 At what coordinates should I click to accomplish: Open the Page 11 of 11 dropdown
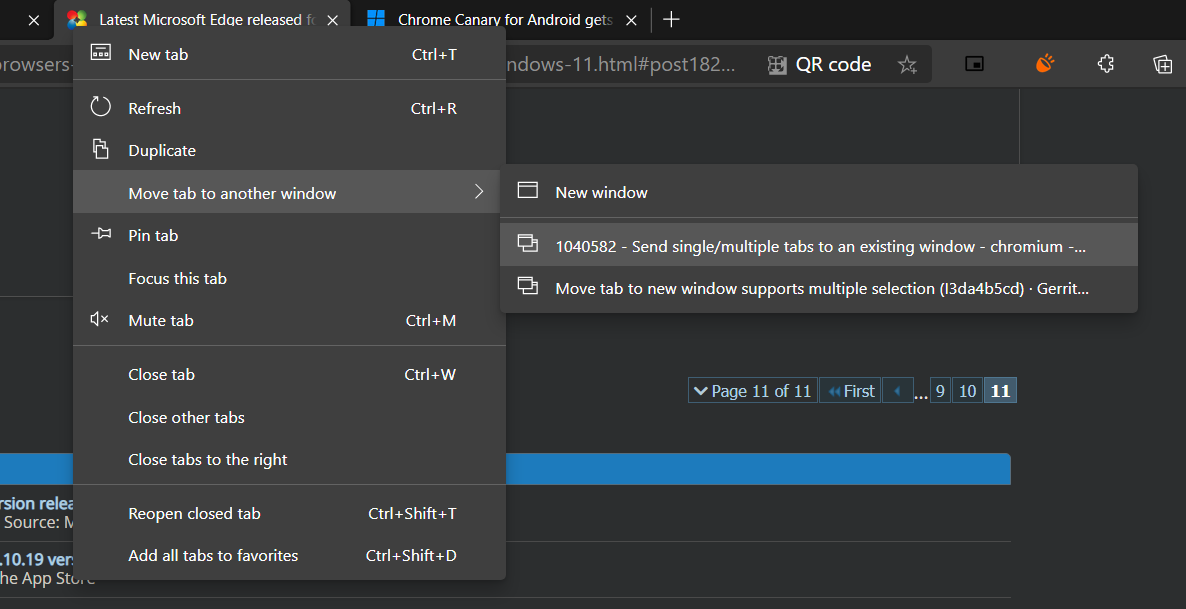click(x=752, y=391)
